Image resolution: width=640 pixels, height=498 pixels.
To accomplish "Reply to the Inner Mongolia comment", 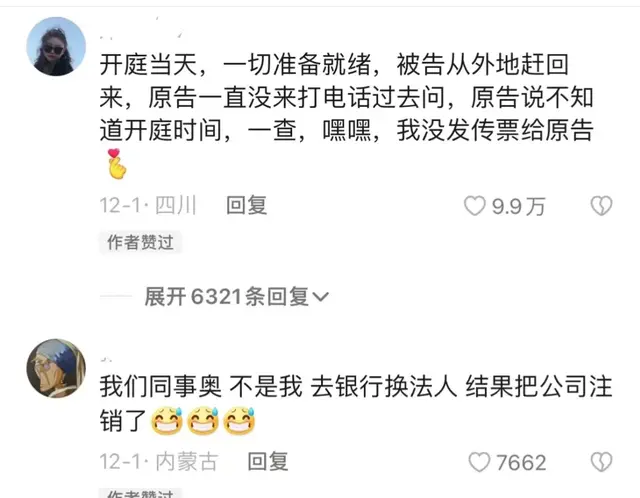I will coord(268,462).
